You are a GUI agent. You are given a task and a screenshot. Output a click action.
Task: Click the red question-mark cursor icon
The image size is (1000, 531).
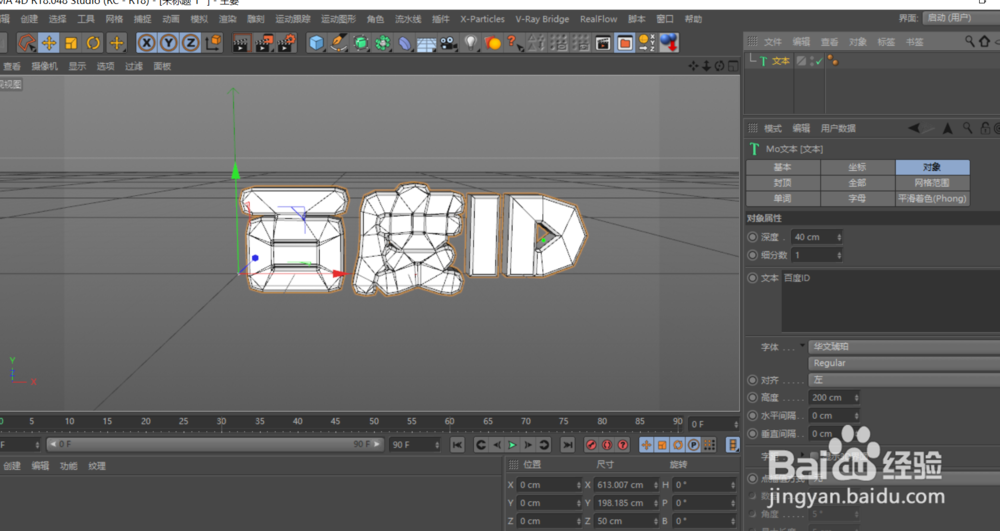tap(514, 43)
